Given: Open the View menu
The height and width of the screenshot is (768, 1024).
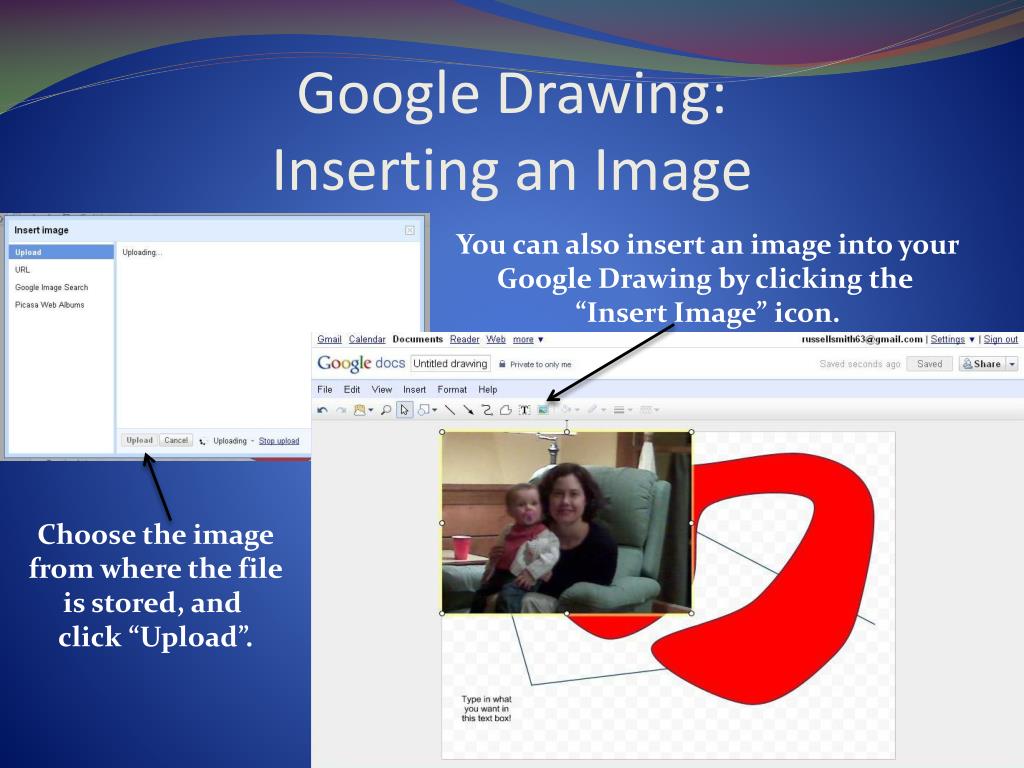Looking at the screenshot, I should click(381, 389).
